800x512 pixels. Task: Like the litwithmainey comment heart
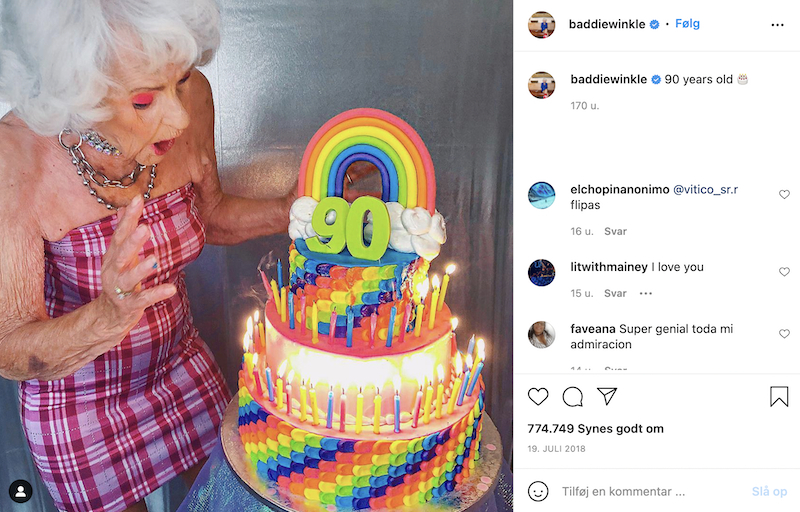(x=784, y=272)
